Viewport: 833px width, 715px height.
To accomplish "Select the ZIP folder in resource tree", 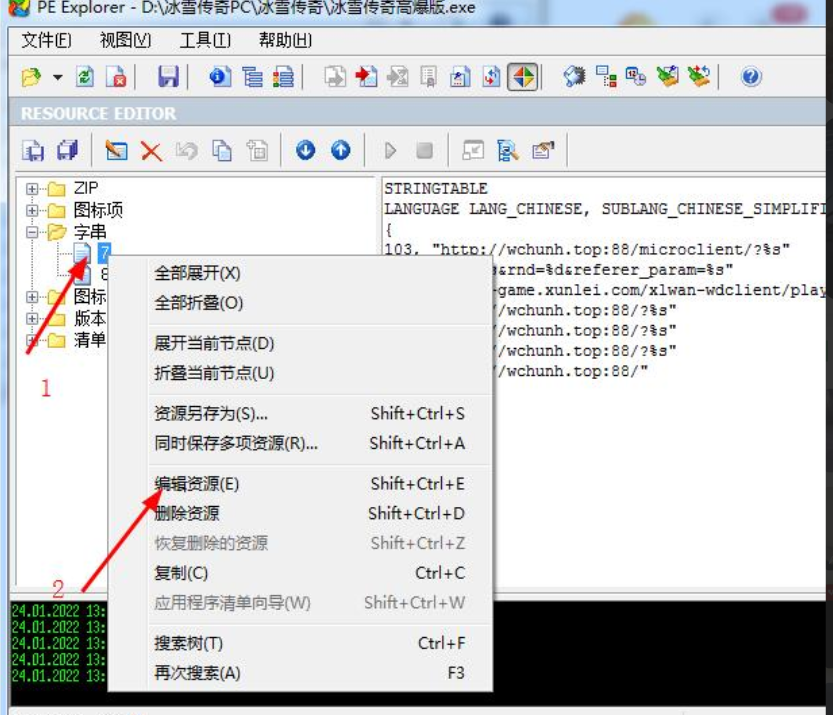I will tap(86, 188).
